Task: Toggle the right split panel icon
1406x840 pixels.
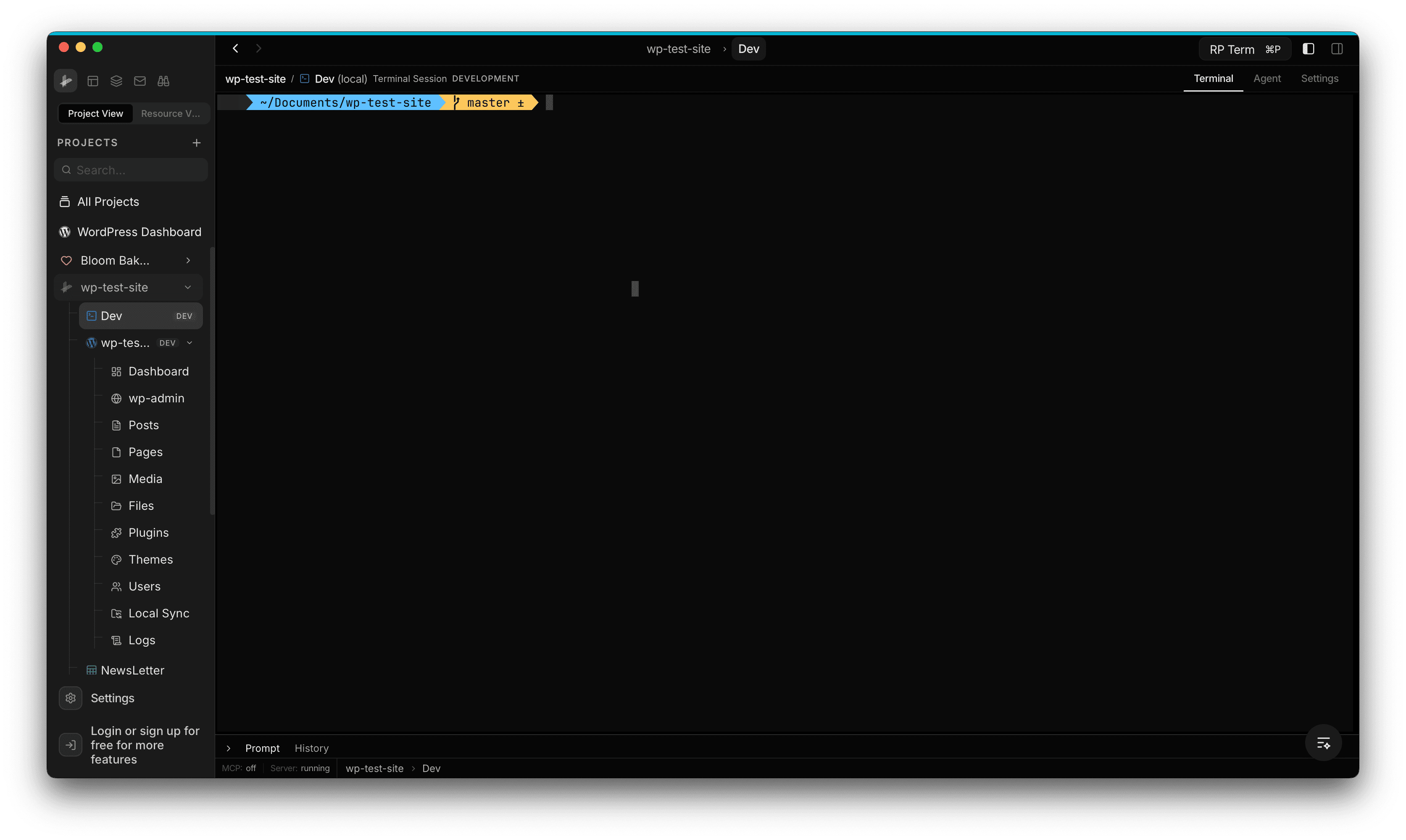Action: click(1337, 49)
